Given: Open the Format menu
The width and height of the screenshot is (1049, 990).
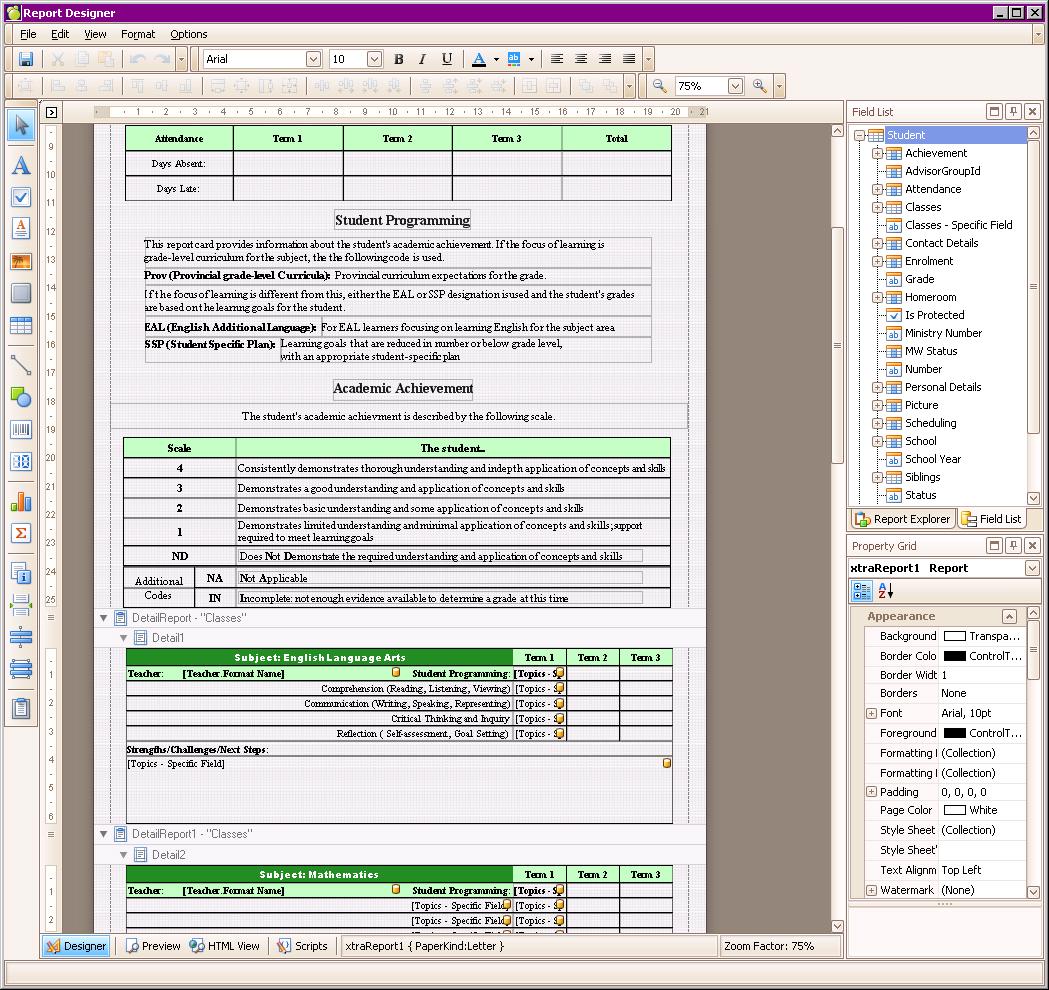Looking at the screenshot, I should pos(138,34).
